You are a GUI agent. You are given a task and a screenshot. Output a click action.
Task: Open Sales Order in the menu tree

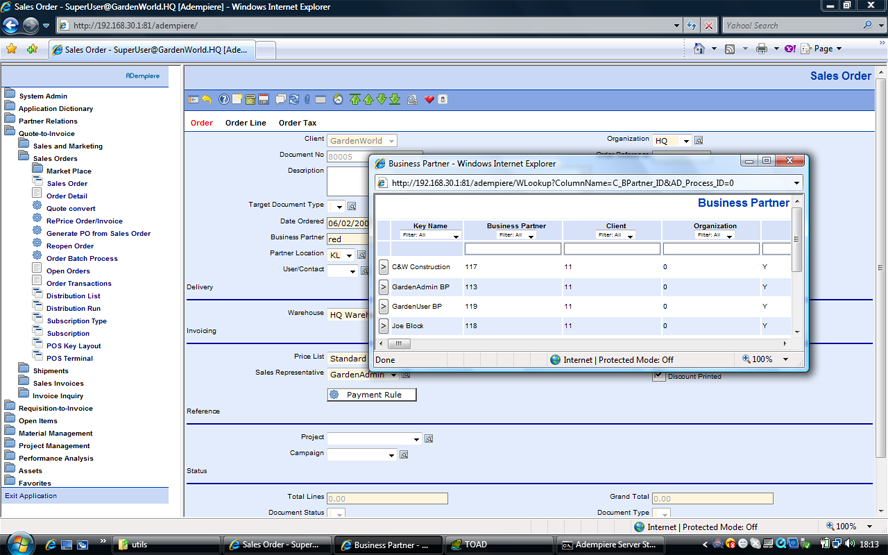coord(67,183)
